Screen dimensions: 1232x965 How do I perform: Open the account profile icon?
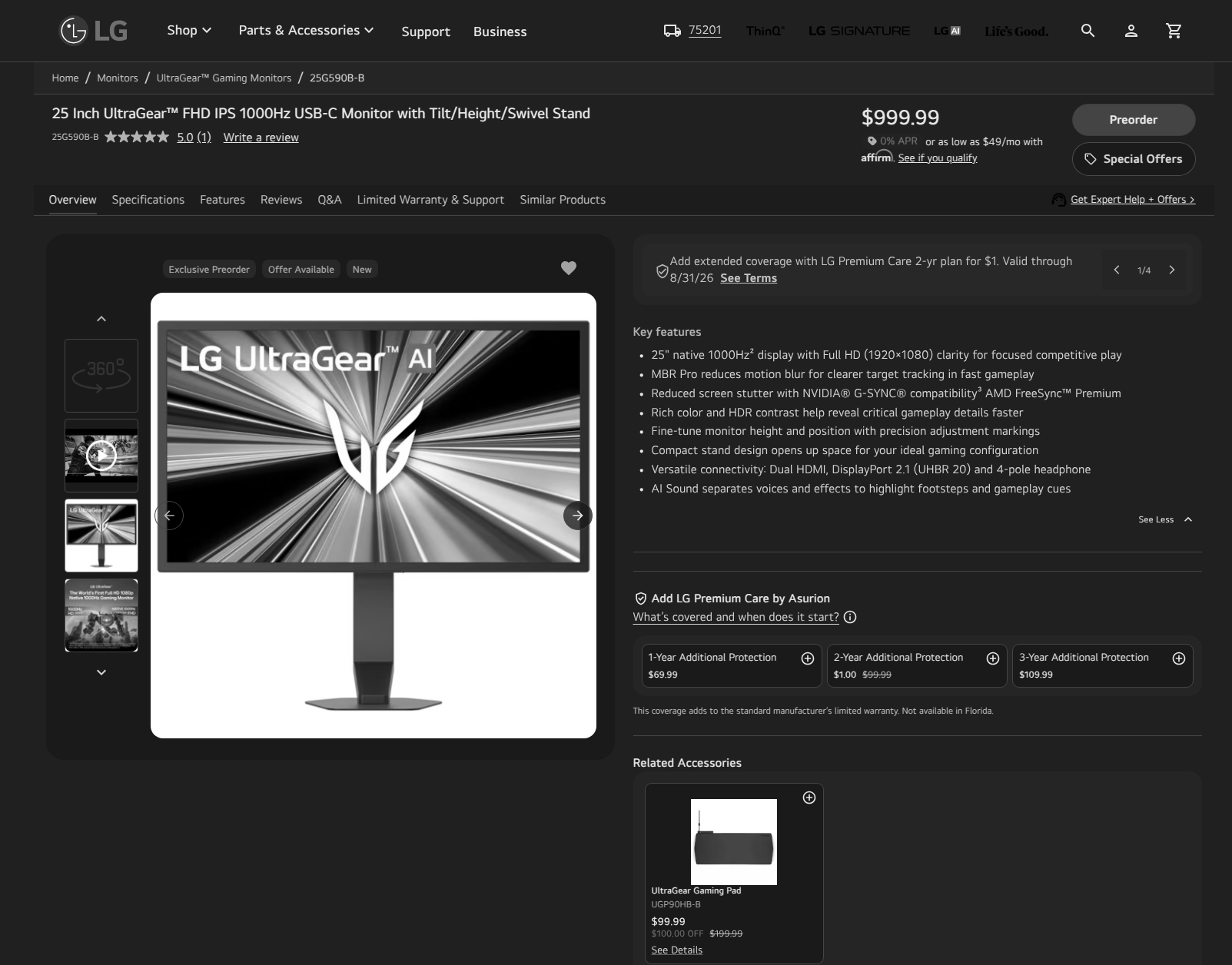click(1131, 31)
